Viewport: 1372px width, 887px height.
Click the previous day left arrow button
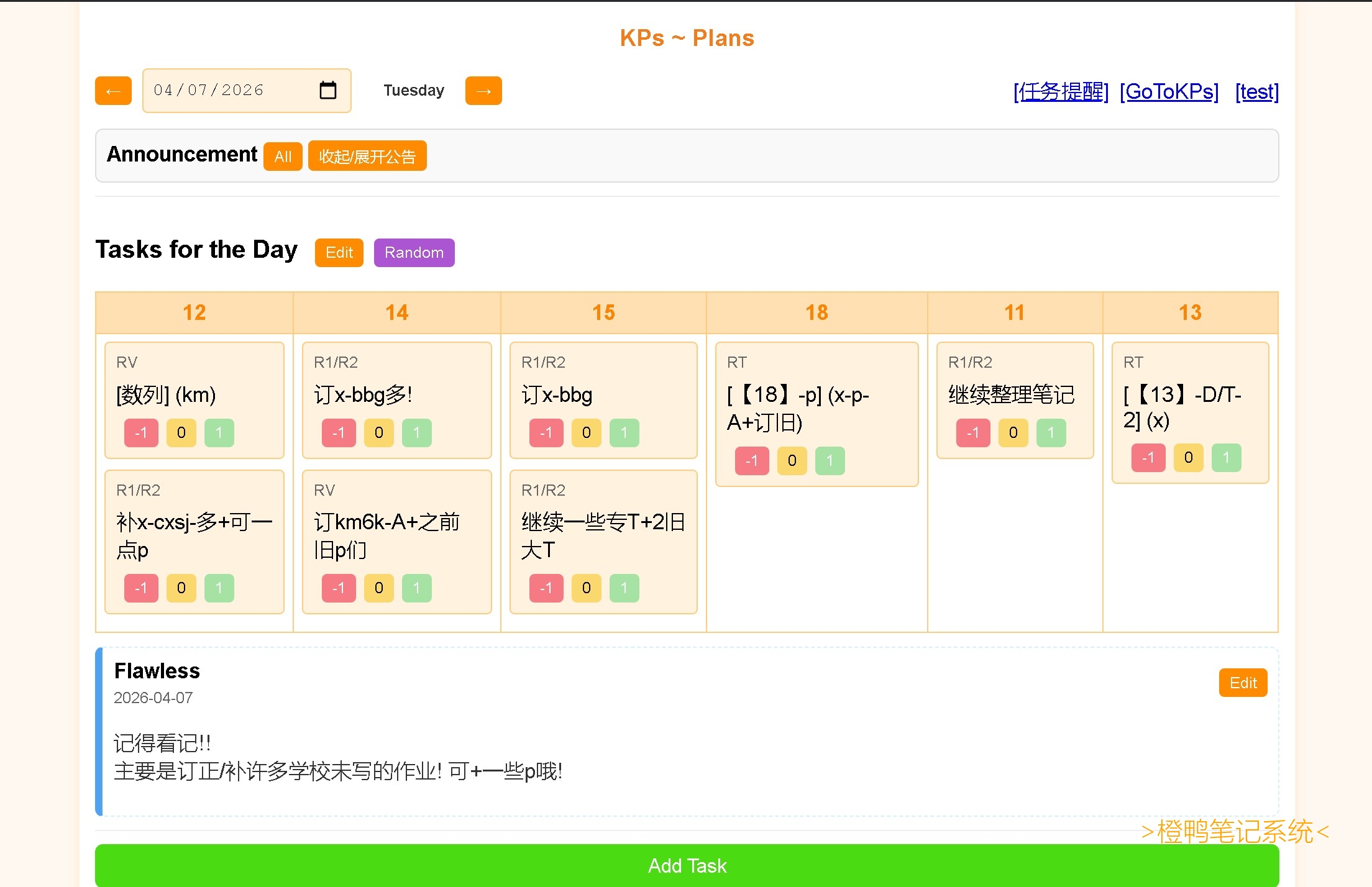tap(113, 91)
